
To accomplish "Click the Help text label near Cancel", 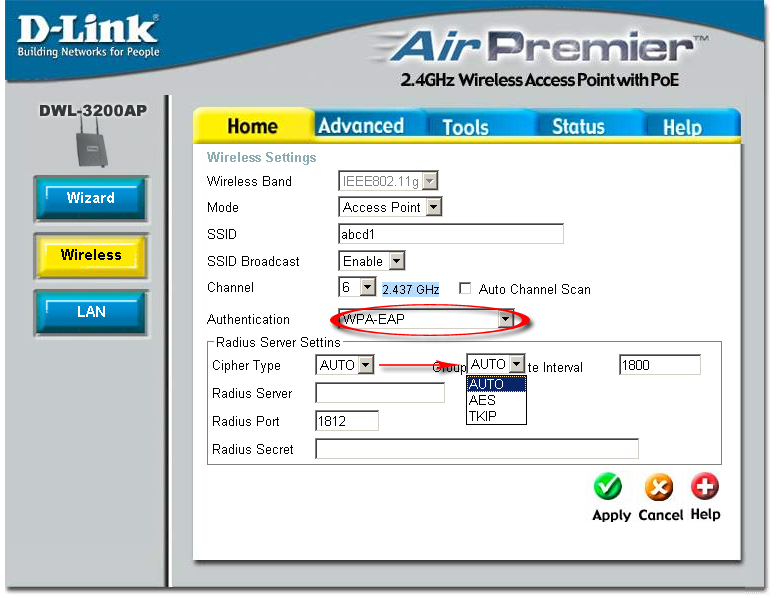I will pyautogui.click(x=706, y=514).
